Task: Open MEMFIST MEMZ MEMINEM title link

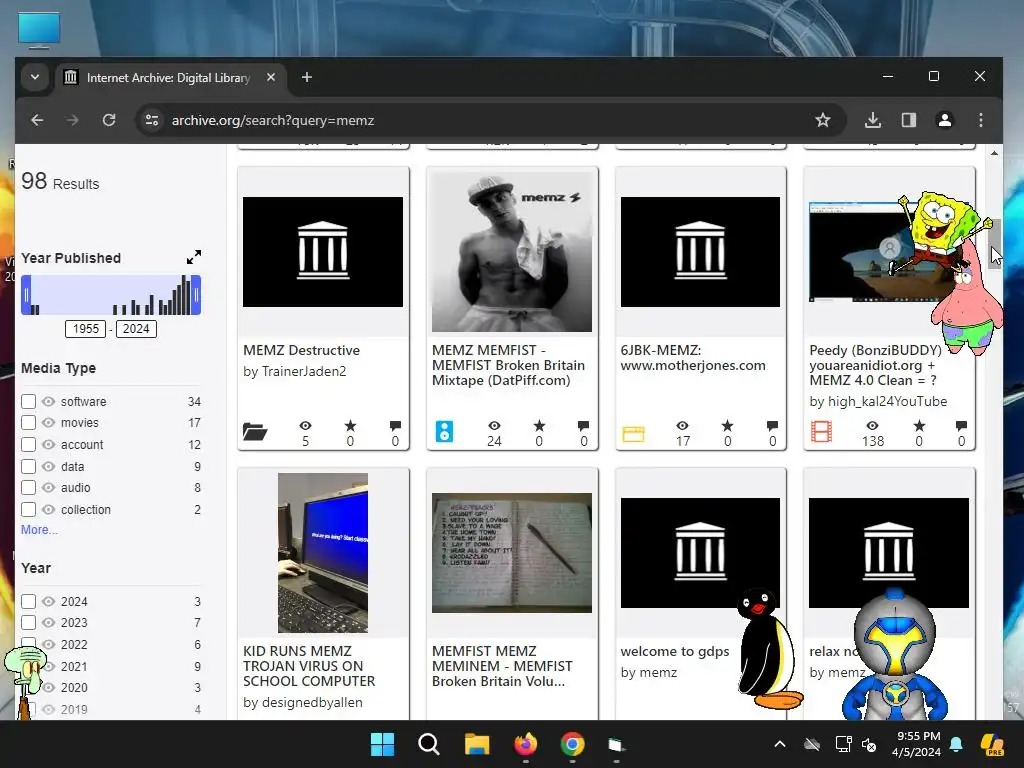Action: click(x=502, y=666)
